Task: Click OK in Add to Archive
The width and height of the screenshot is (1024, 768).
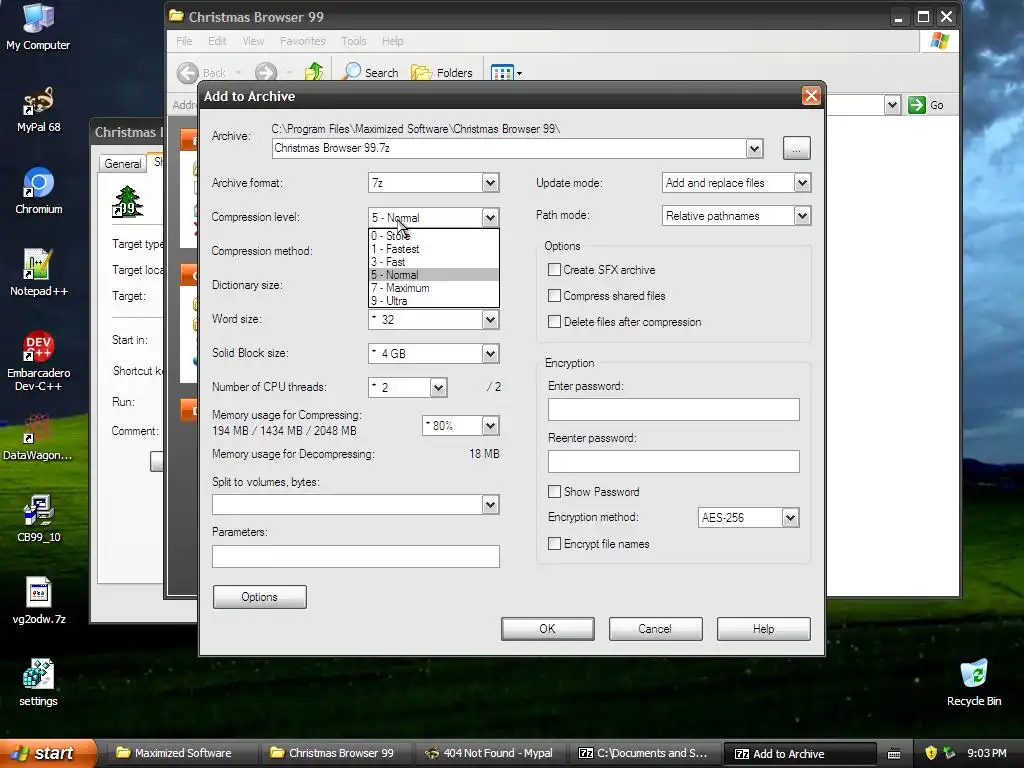Action: point(547,629)
